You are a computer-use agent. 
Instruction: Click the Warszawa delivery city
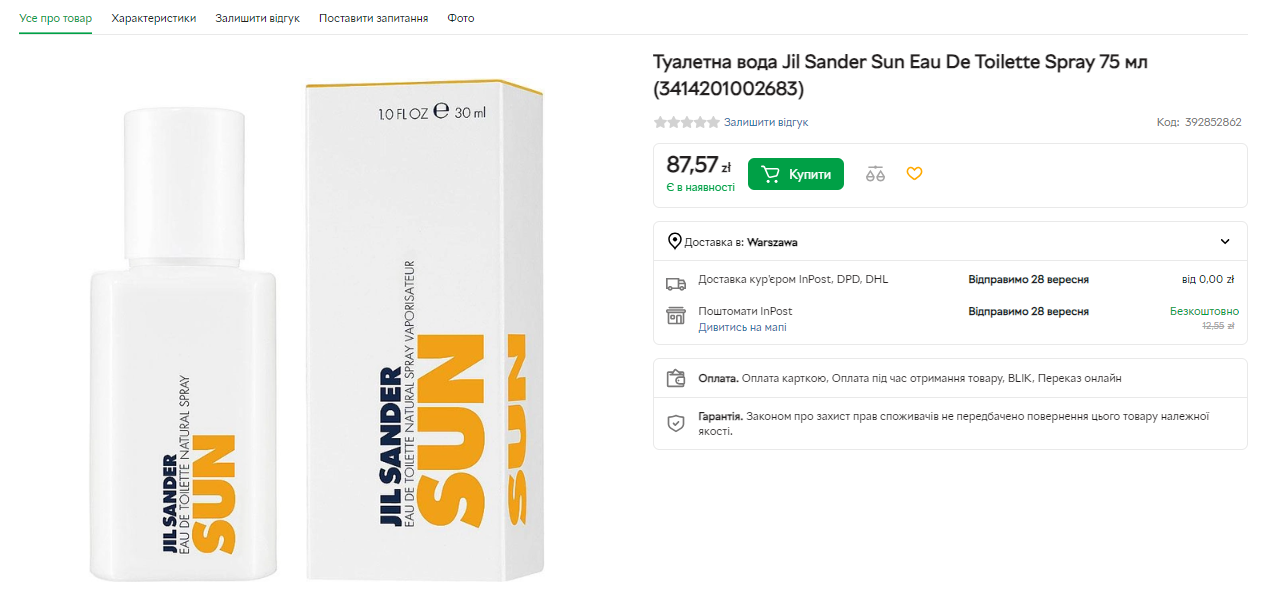[x=772, y=242]
